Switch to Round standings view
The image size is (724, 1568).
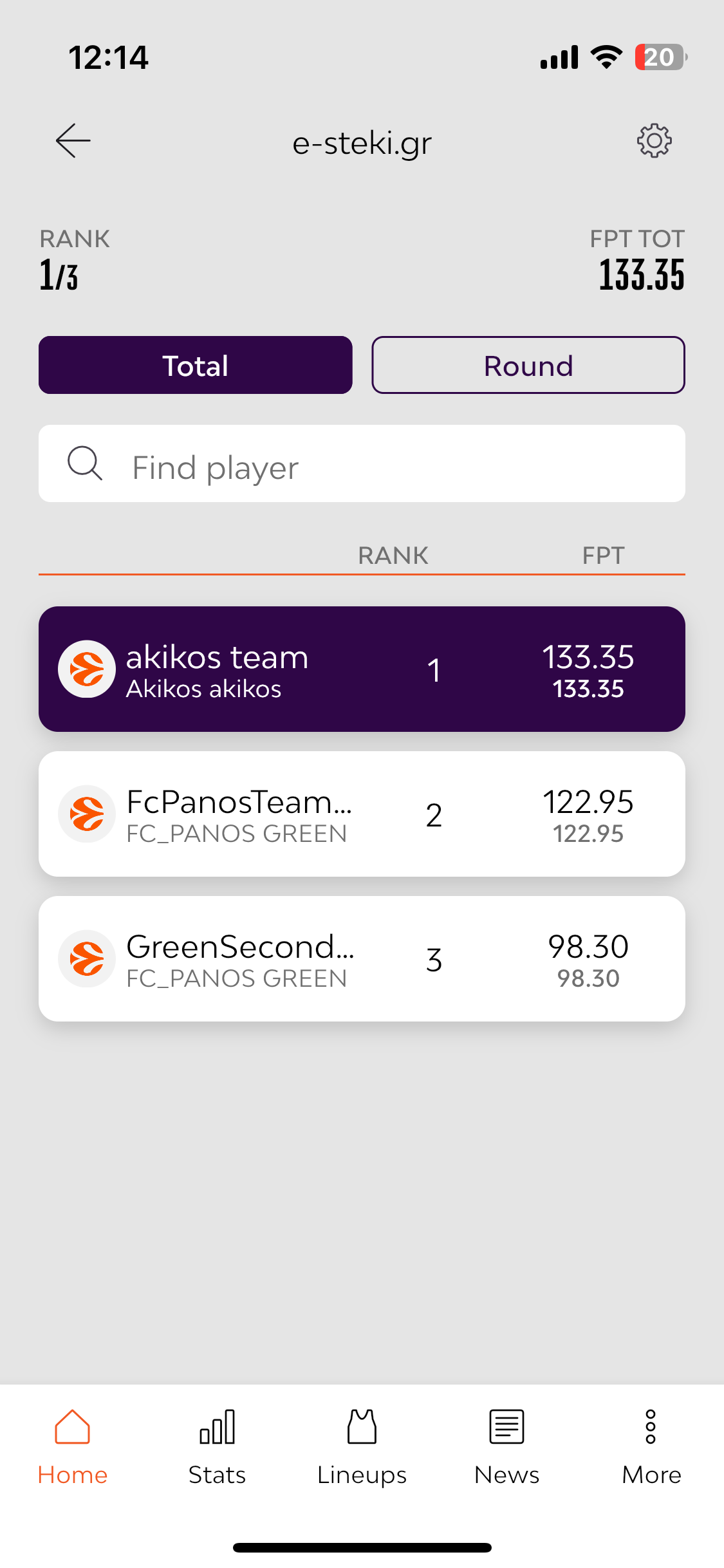(x=528, y=365)
